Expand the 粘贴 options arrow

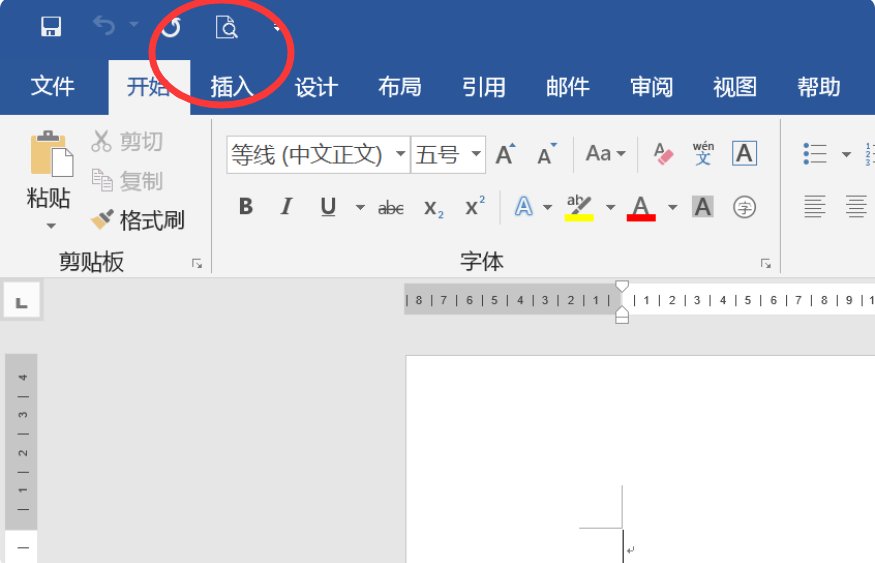[x=51, y=225]
